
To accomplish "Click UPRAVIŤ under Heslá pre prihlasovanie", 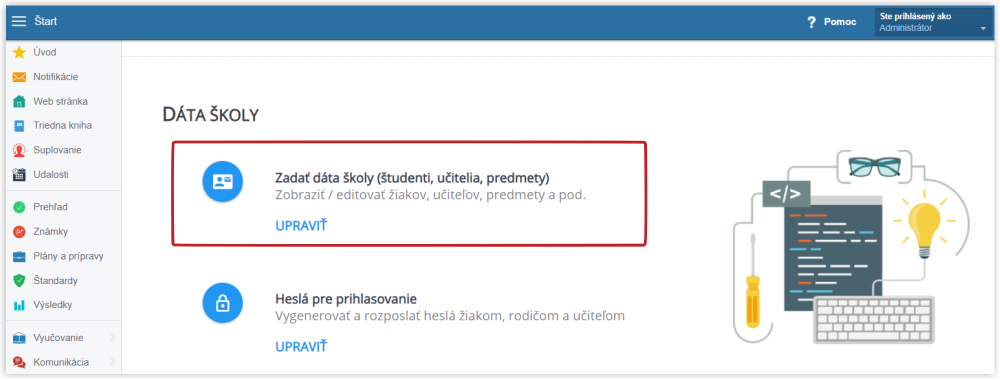I will point(301,347).
